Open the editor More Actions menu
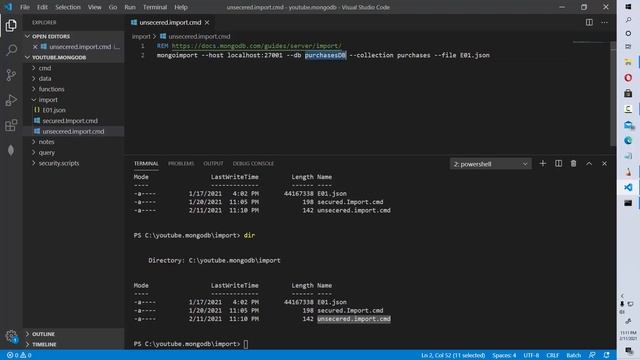 pyautogui.click(x=604, y=22)
